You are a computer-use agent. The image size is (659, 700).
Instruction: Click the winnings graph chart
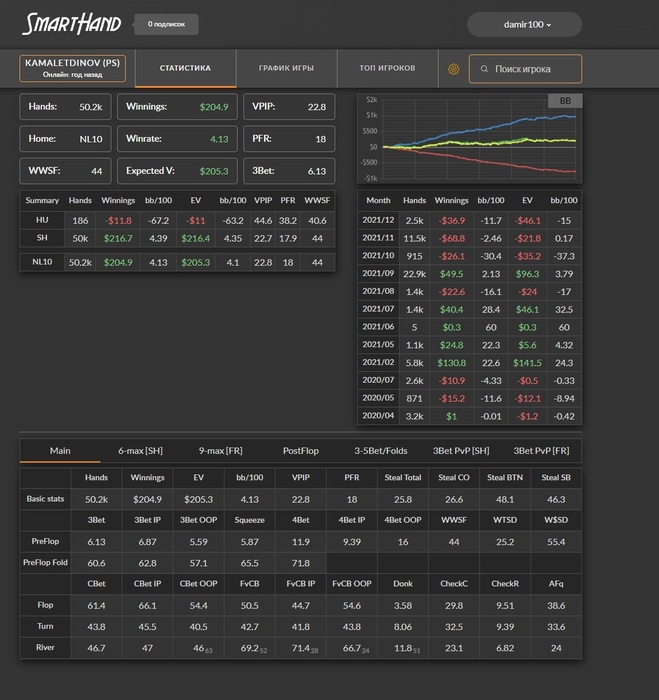click(470, 138)
